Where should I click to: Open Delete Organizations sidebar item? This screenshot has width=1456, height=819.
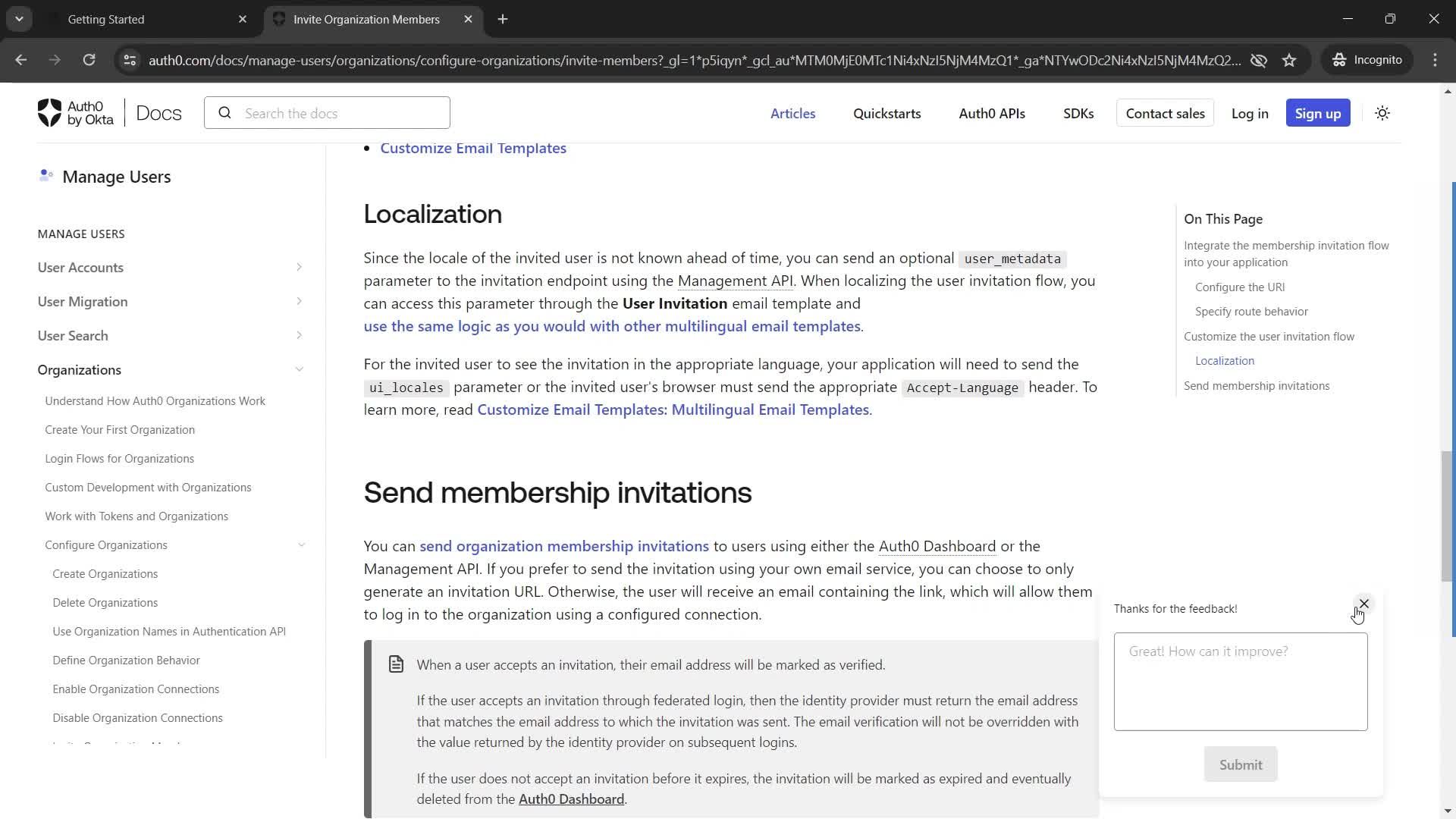105,602
